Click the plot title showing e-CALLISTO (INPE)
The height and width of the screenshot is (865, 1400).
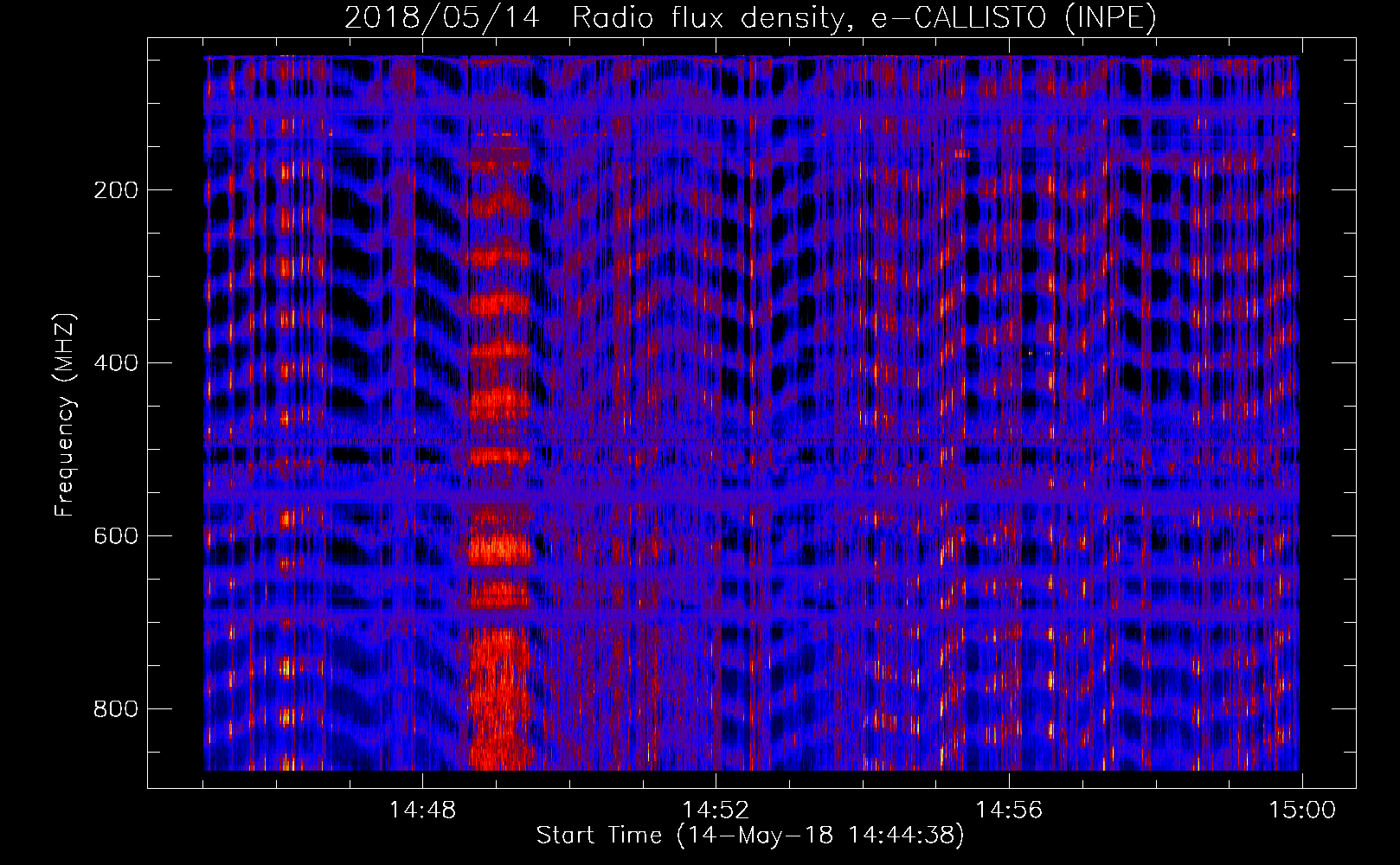coord(750,17)
